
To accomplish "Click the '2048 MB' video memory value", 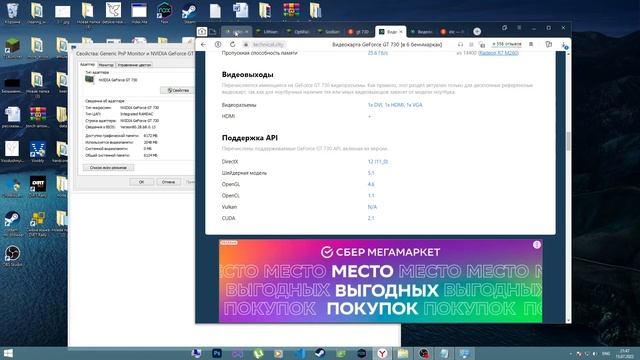I will click(x=151, y=142).
